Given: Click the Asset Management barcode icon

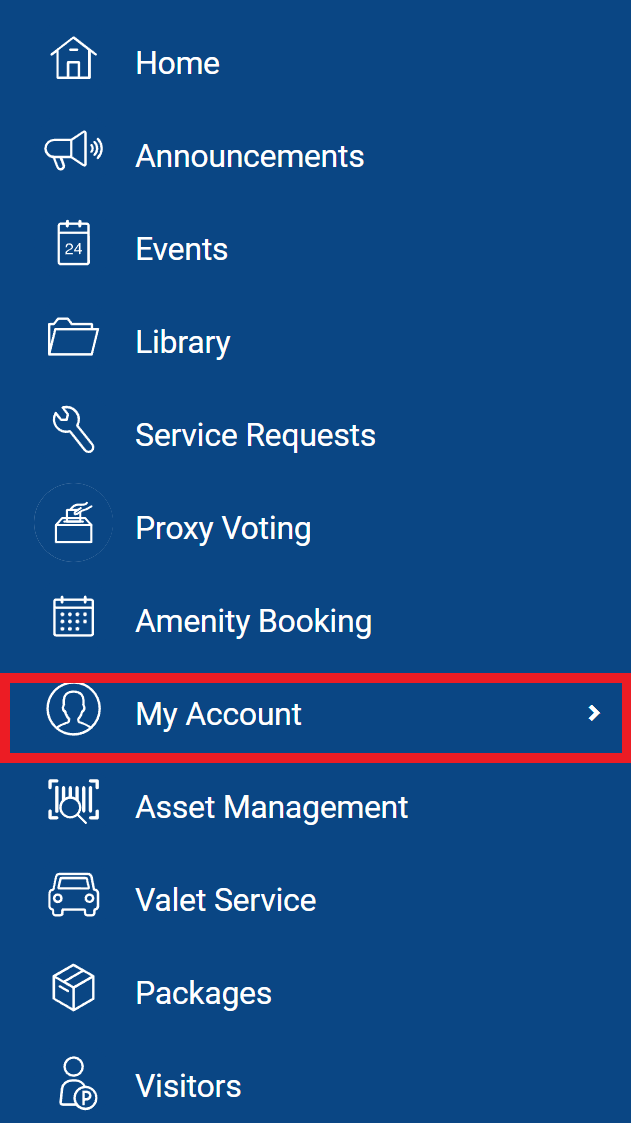Looking at the screenshot, I should pyautogui.click(x=73, y=801).
